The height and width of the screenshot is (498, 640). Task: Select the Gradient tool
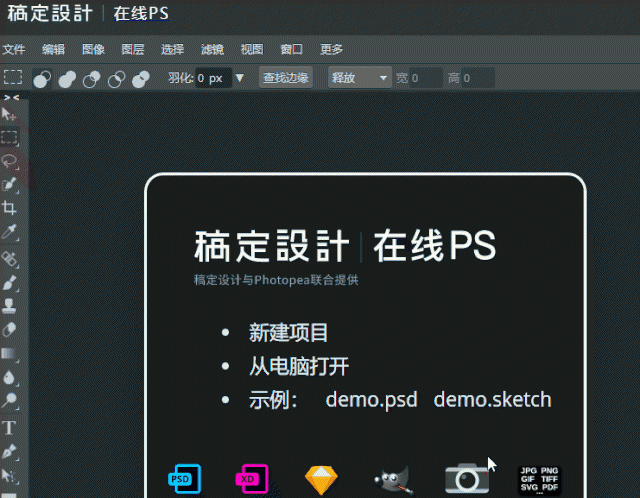[9, 353]
